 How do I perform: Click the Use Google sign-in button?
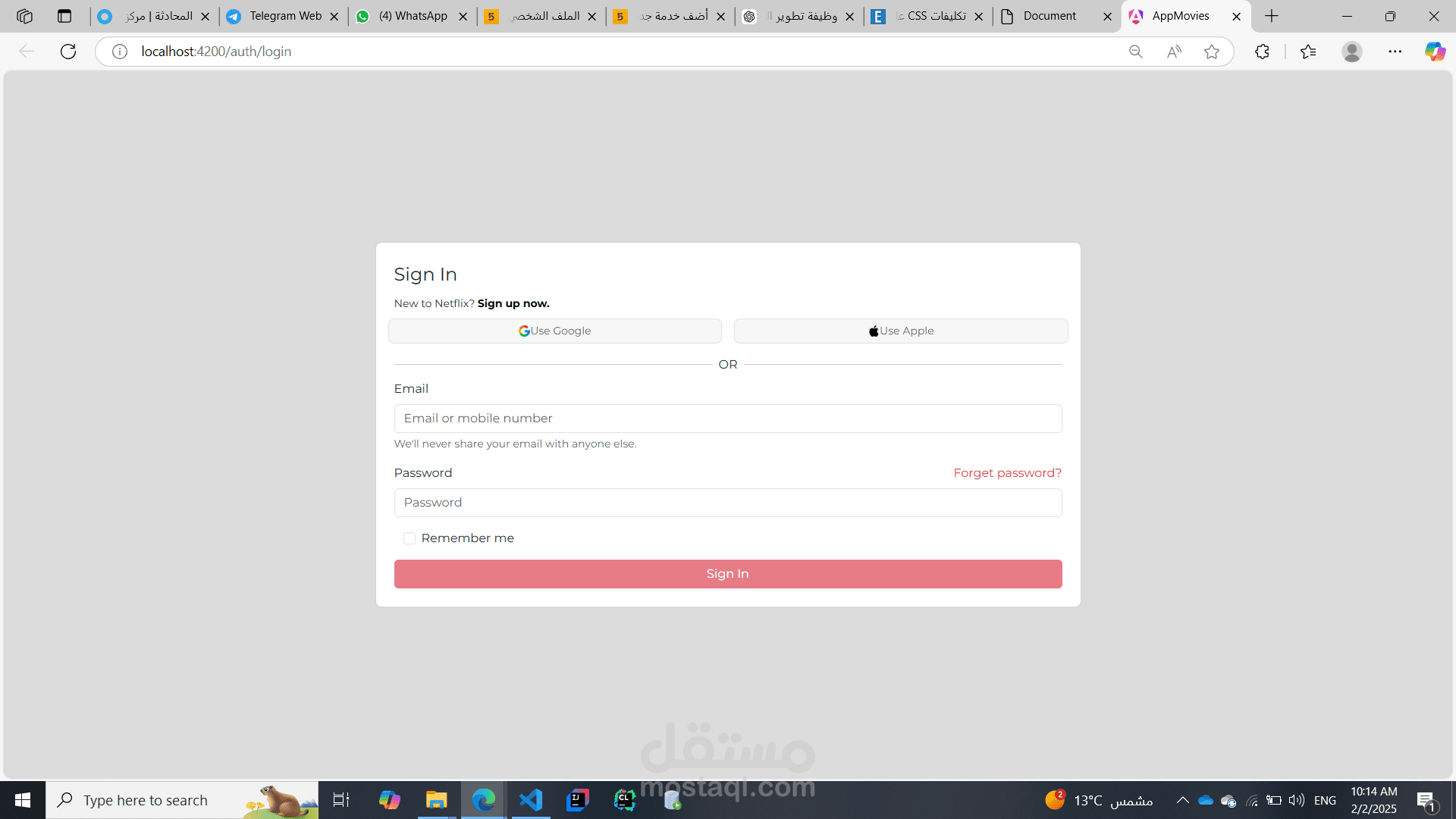point(554,331)
